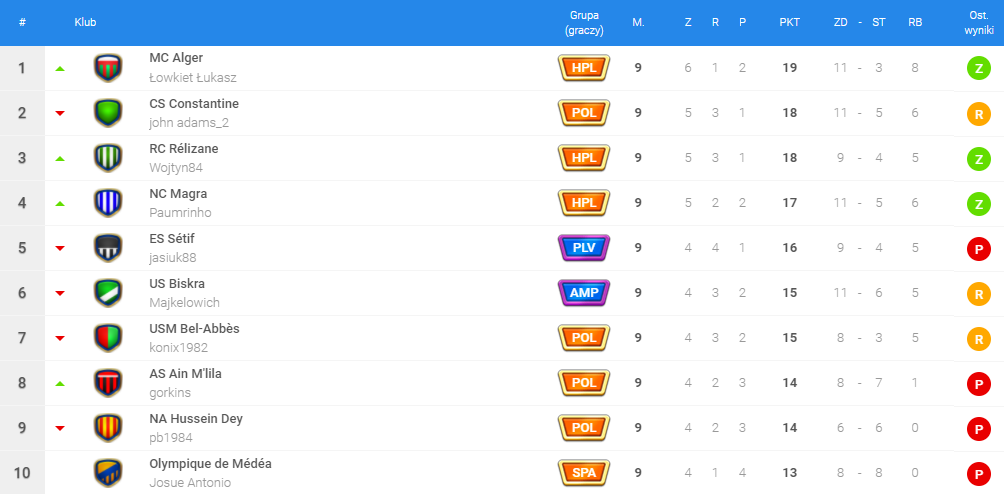Click the RC Rélizane striped crest
The image size is (1004, 494).
point(107,158)
